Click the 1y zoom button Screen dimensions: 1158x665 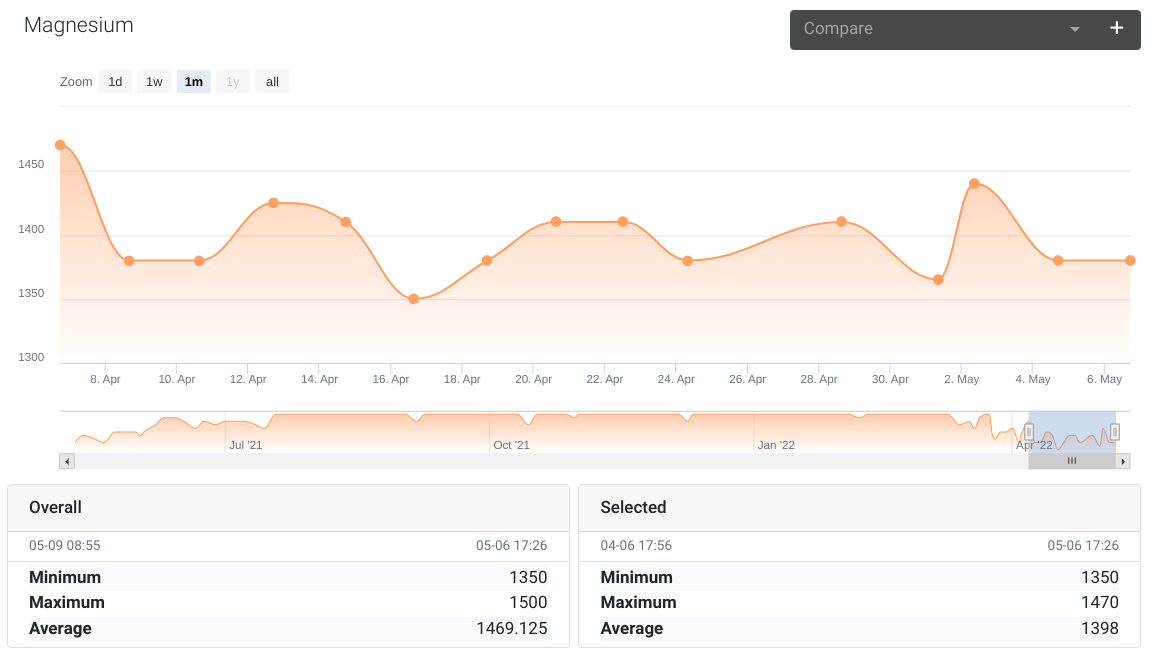[233, 81]
